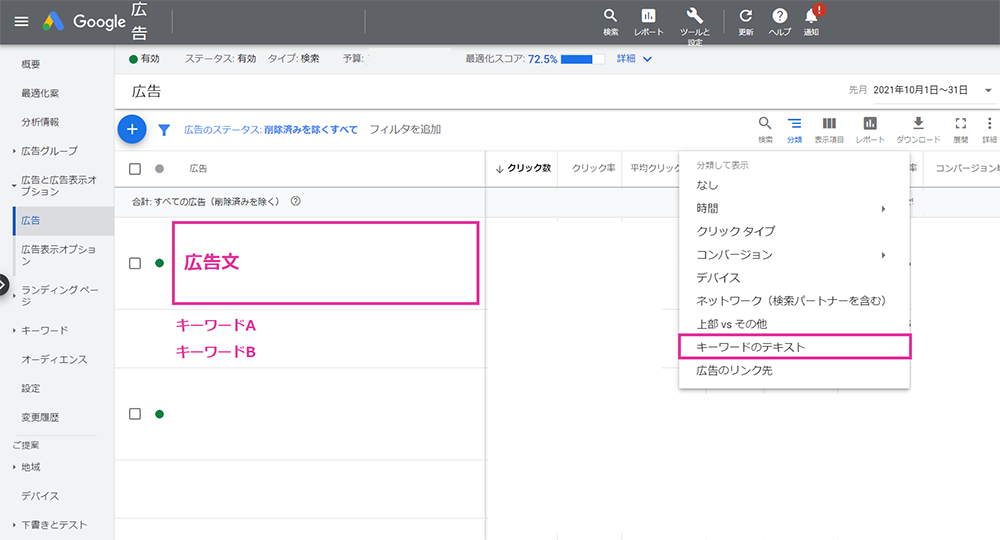This screenshot has height=540, width=1000.
Task: Click フィルタを追加 field
Action: [x=406, y=129]
